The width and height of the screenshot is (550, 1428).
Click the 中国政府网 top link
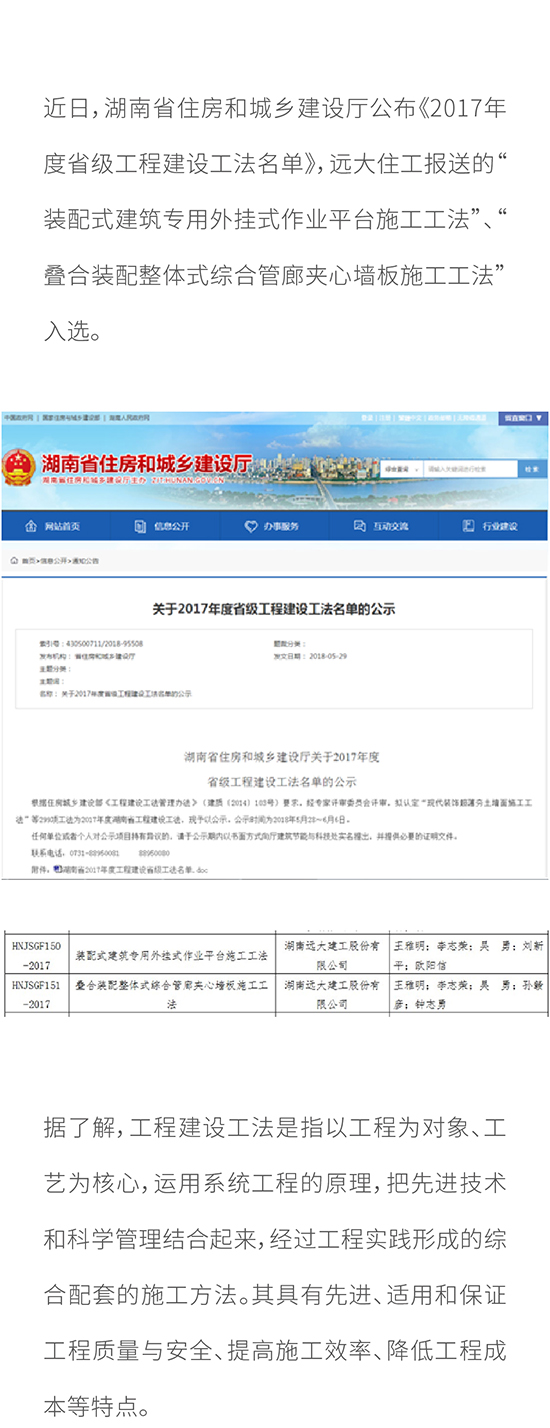pyautogui.click(x=17, y=417)
